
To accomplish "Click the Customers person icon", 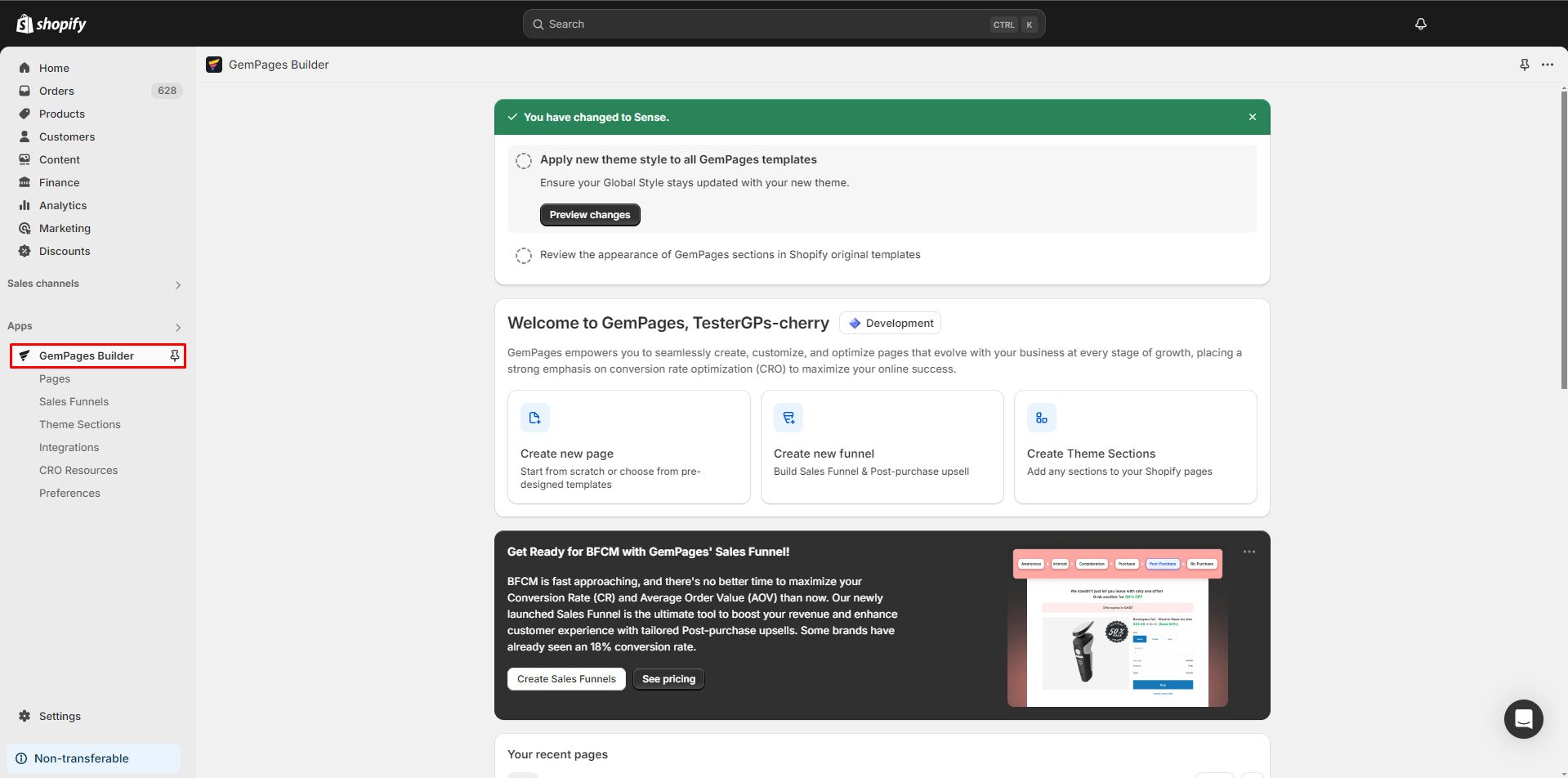I will (x=25, y=136).
